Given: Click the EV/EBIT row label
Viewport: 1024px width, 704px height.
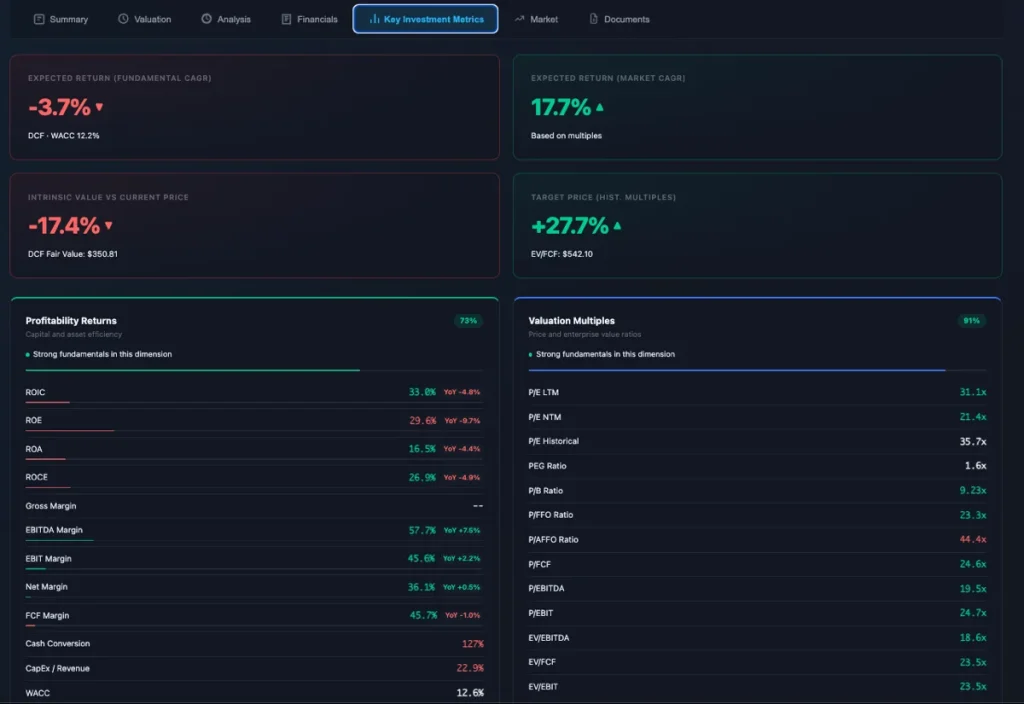Looking at the screenshot, I should tap(543, 687).
